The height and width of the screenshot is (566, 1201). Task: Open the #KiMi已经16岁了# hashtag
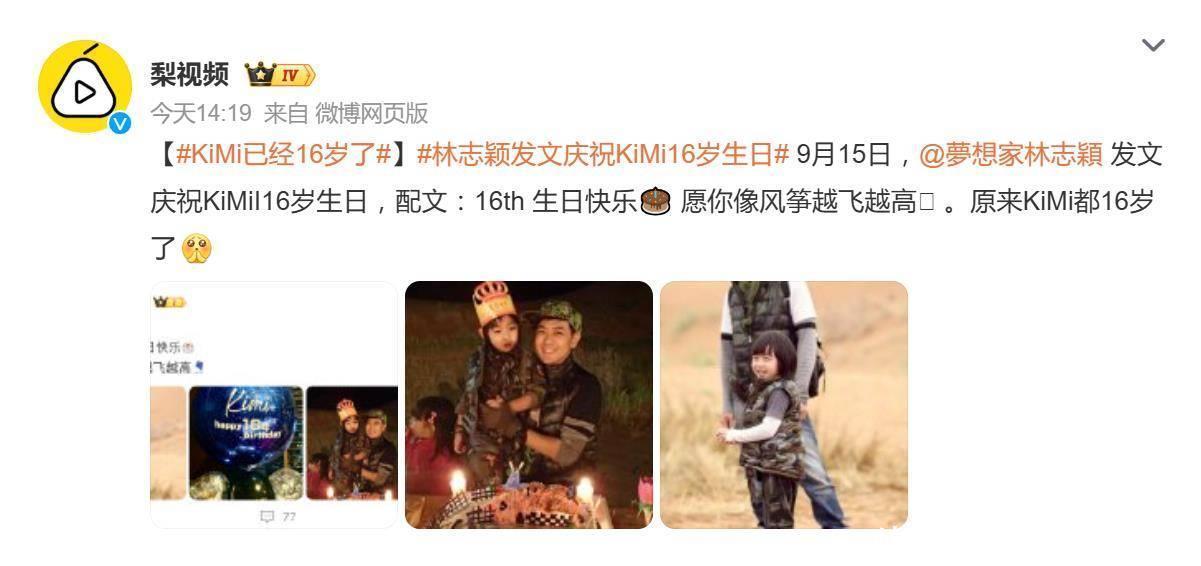(283, 155)
